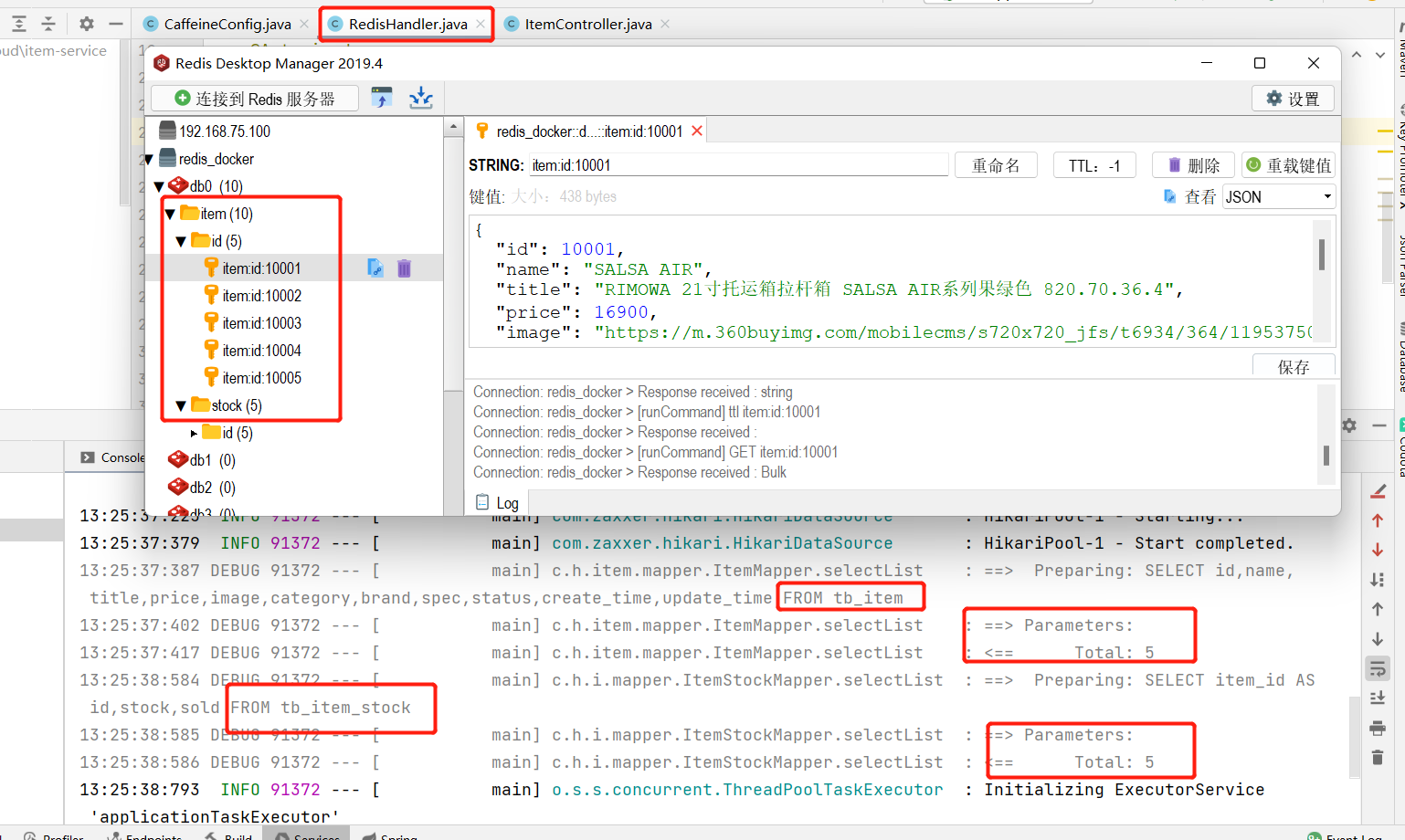1405x840 pixels.
Task: Click the green plus connect-to-Redis-server button
Action: click(255, 99)
